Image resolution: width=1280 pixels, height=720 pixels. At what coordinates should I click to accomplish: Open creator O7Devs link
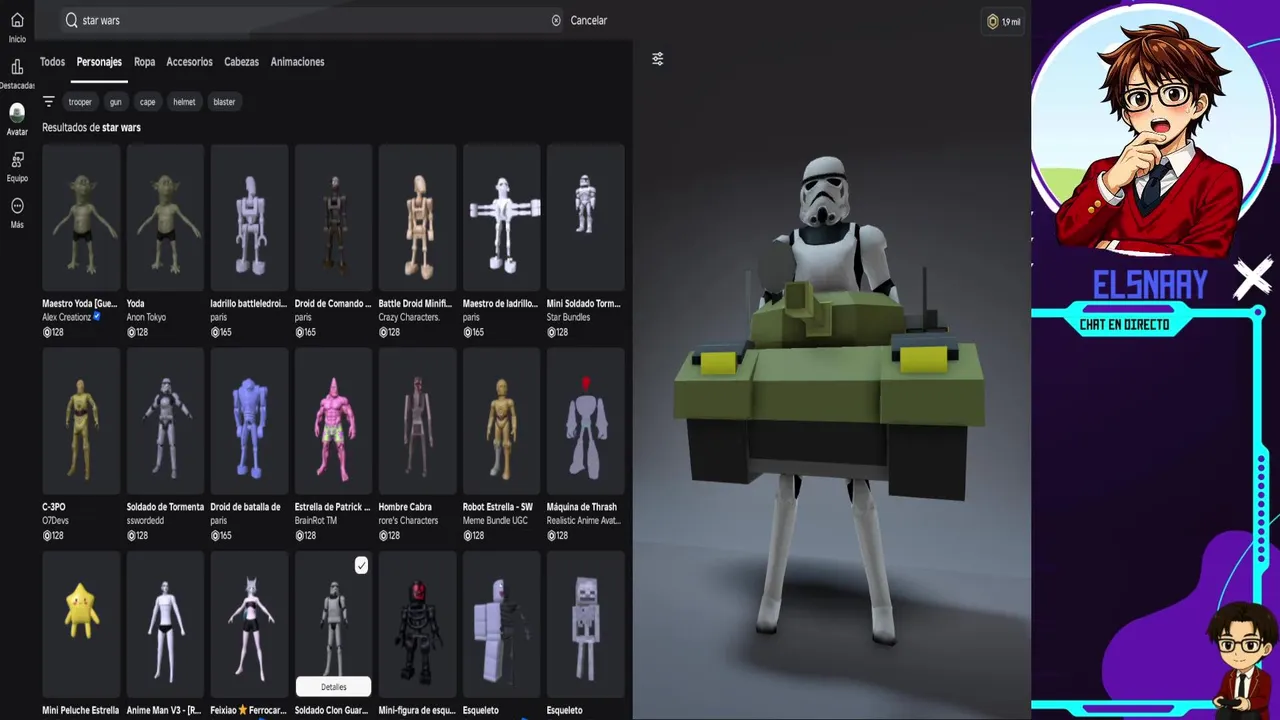[55, 521]
